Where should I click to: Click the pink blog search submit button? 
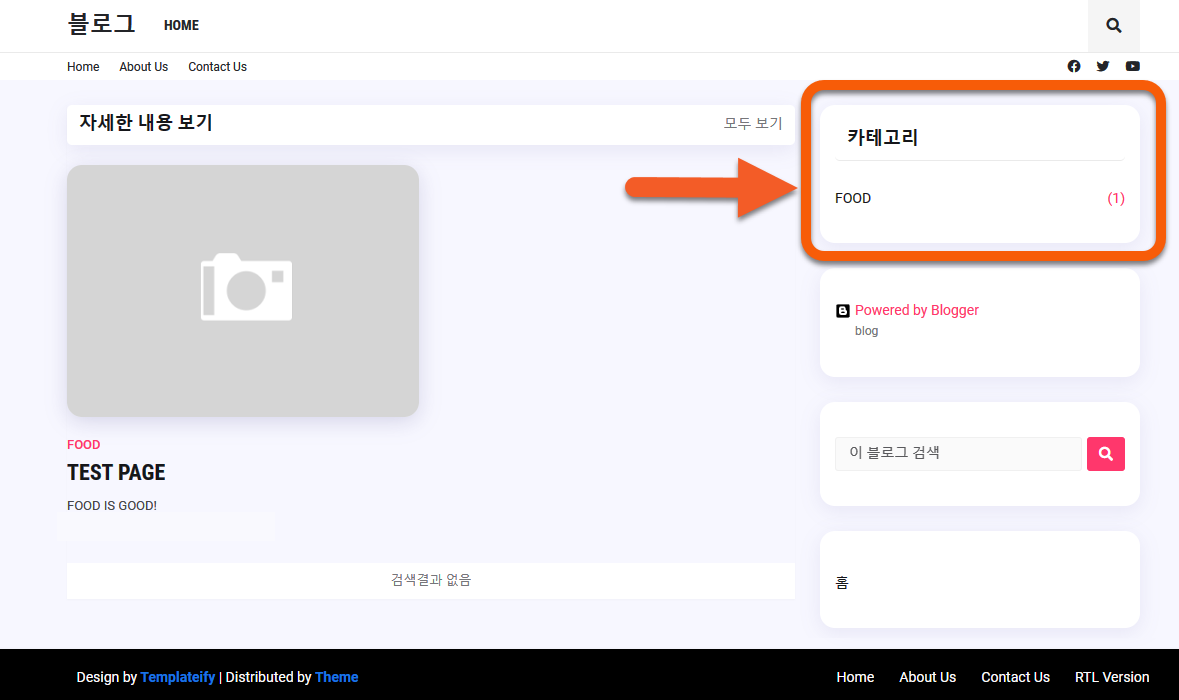coord(1105,453)
